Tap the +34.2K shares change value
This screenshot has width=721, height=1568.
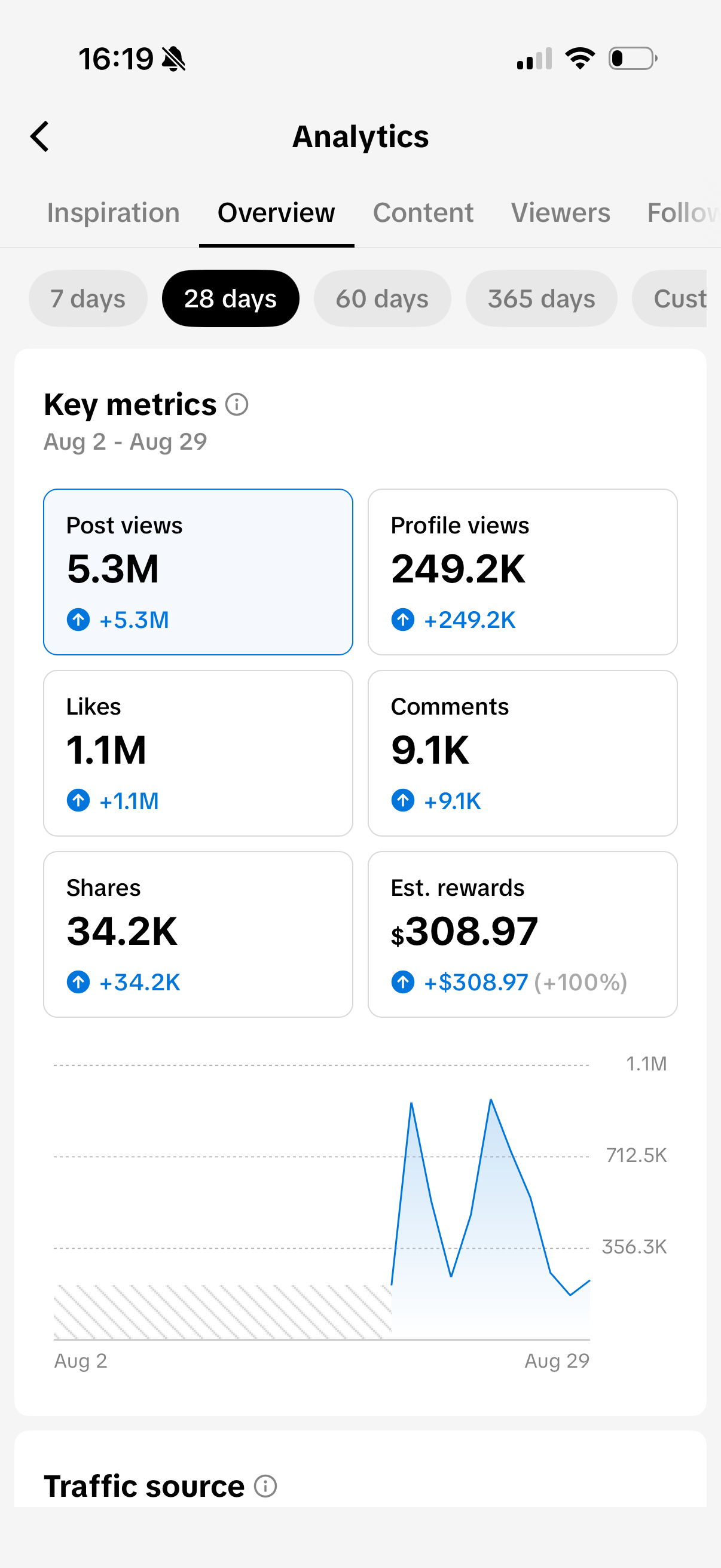(139, 982)
